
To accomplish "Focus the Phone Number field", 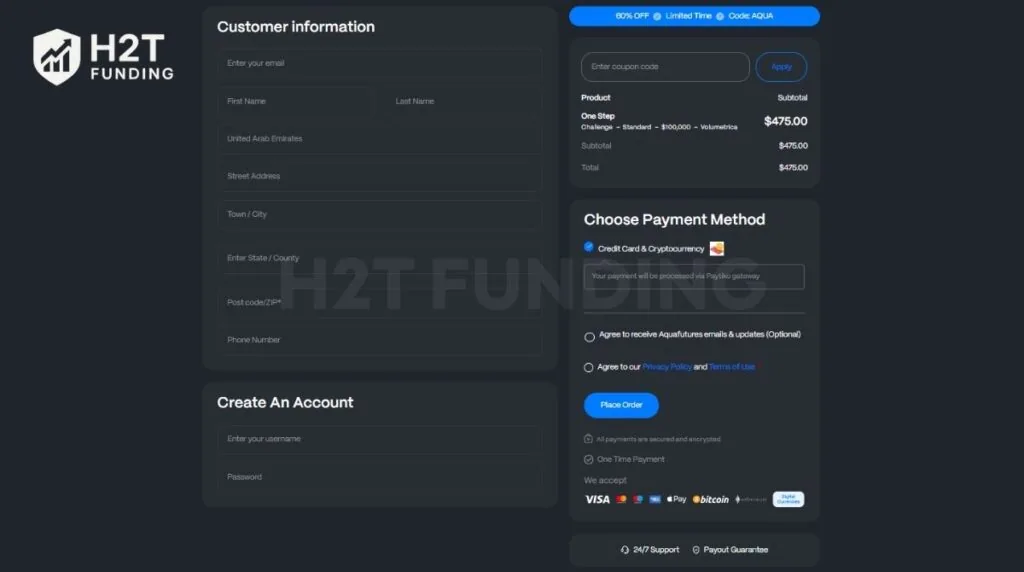I will 379,340.
